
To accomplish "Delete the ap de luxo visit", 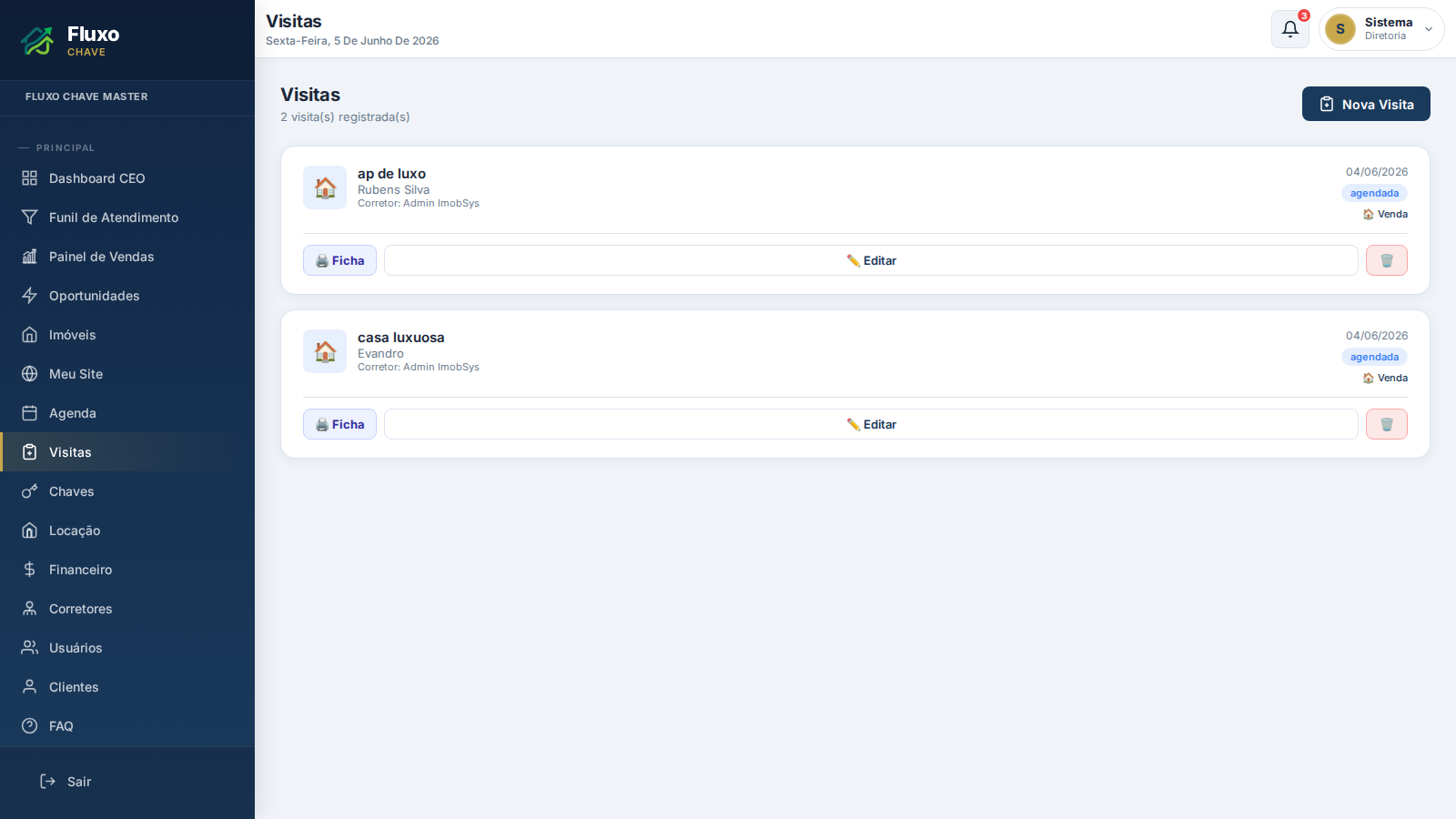I will (x=1387, y=260).
